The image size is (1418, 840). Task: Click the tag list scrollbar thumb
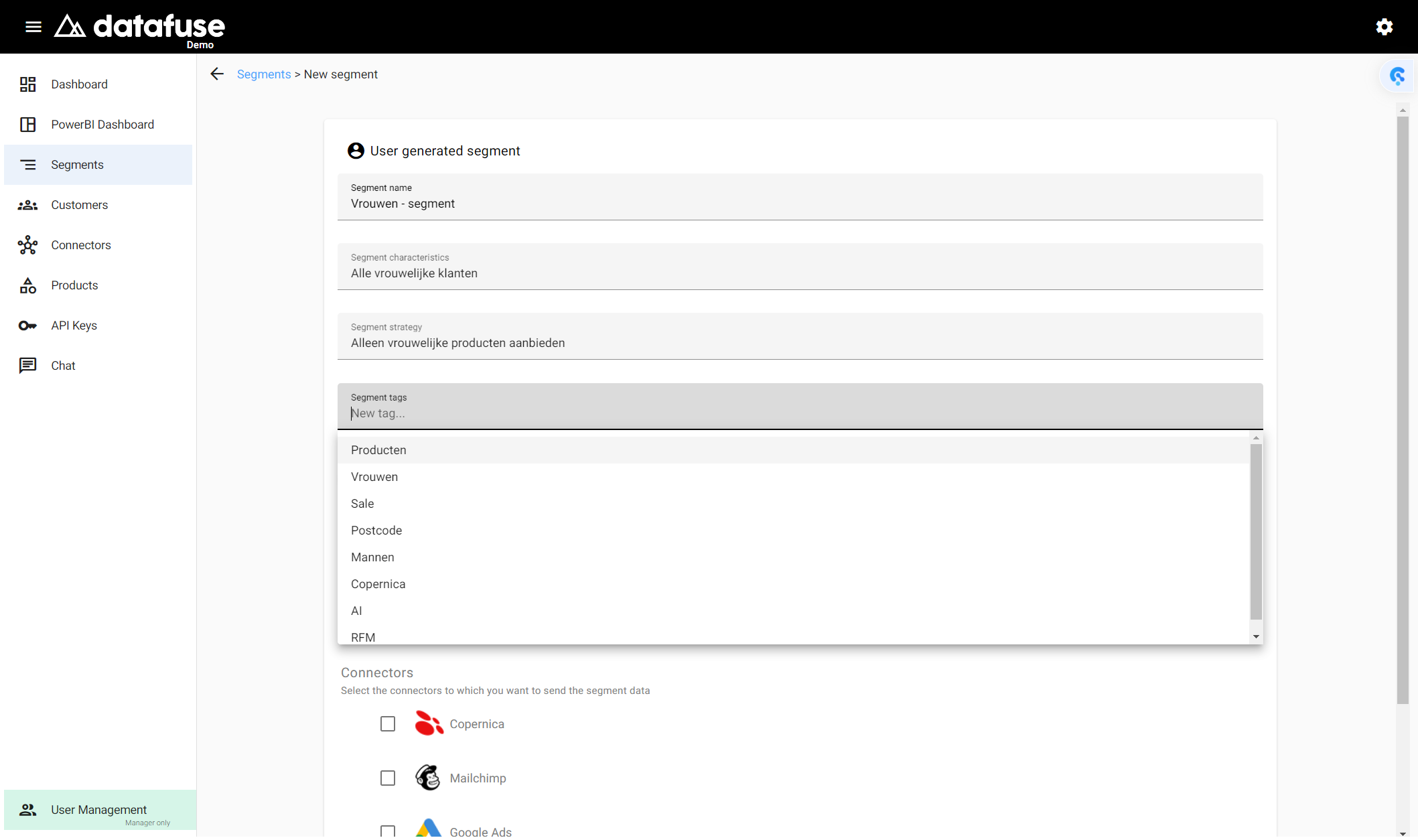coord(1256,532)
